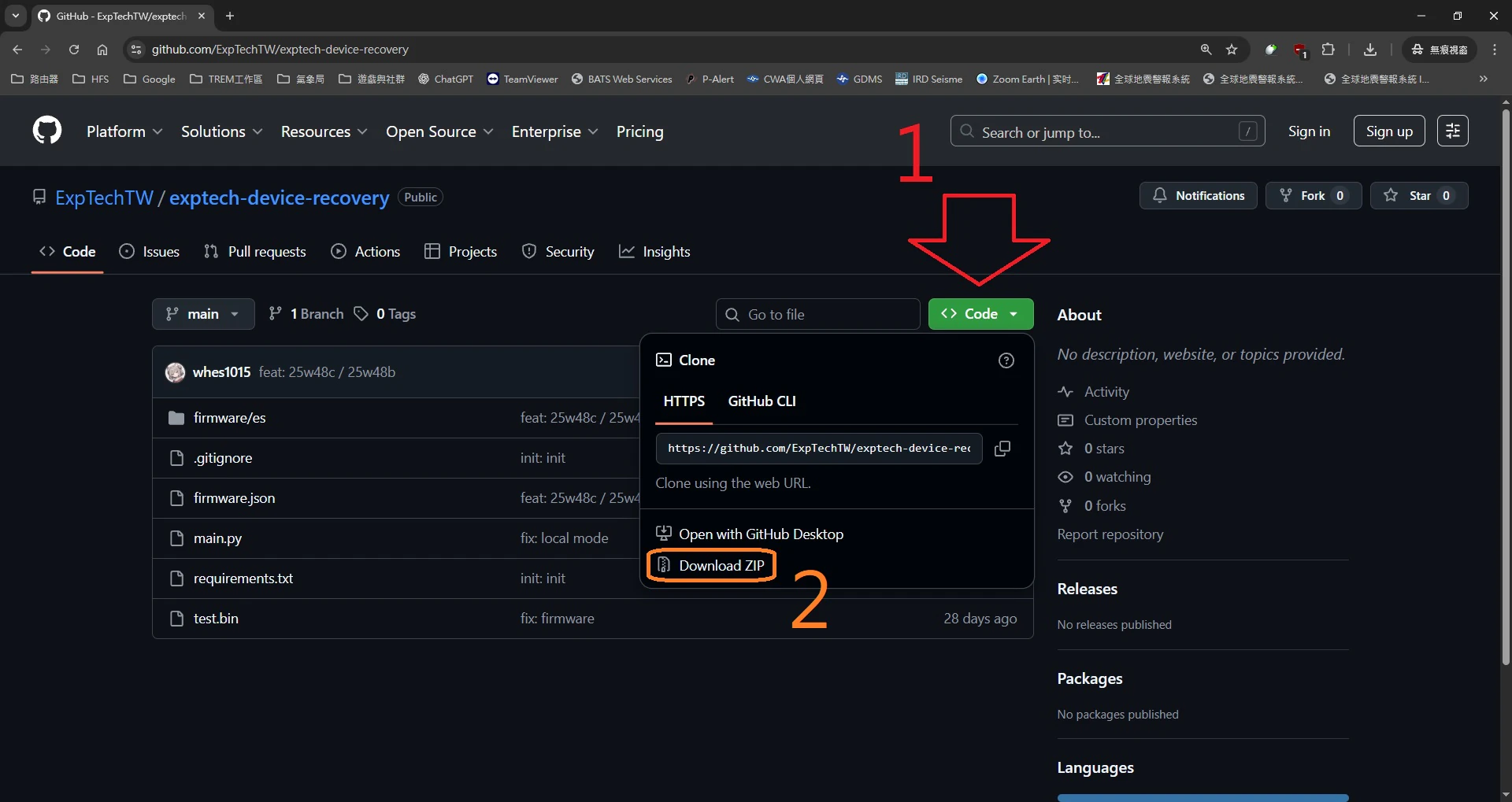This screenshot has width=1512, height=802.
Task: Expand the Platform menu
Action: [124, 131]
